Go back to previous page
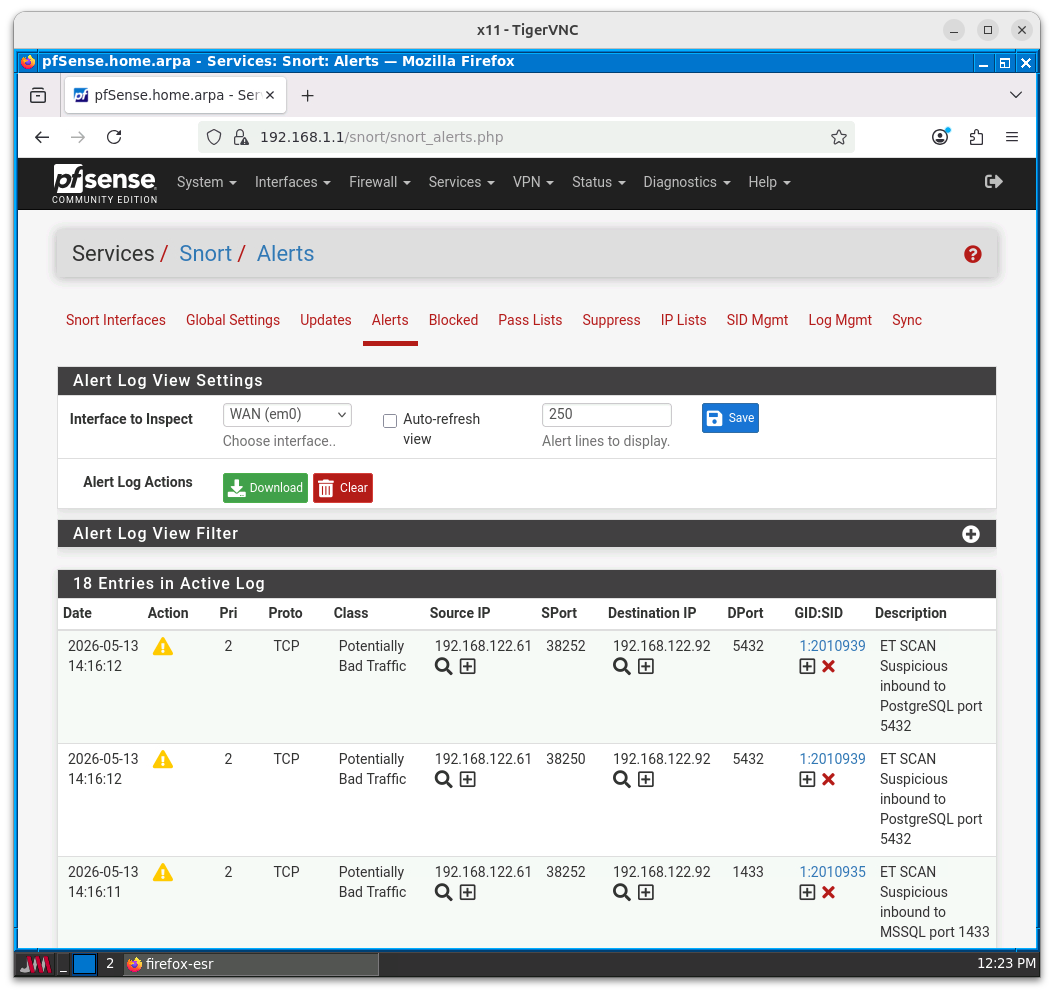The width and height of the screenshot is (1054, 994). click(x=42, y=137)
